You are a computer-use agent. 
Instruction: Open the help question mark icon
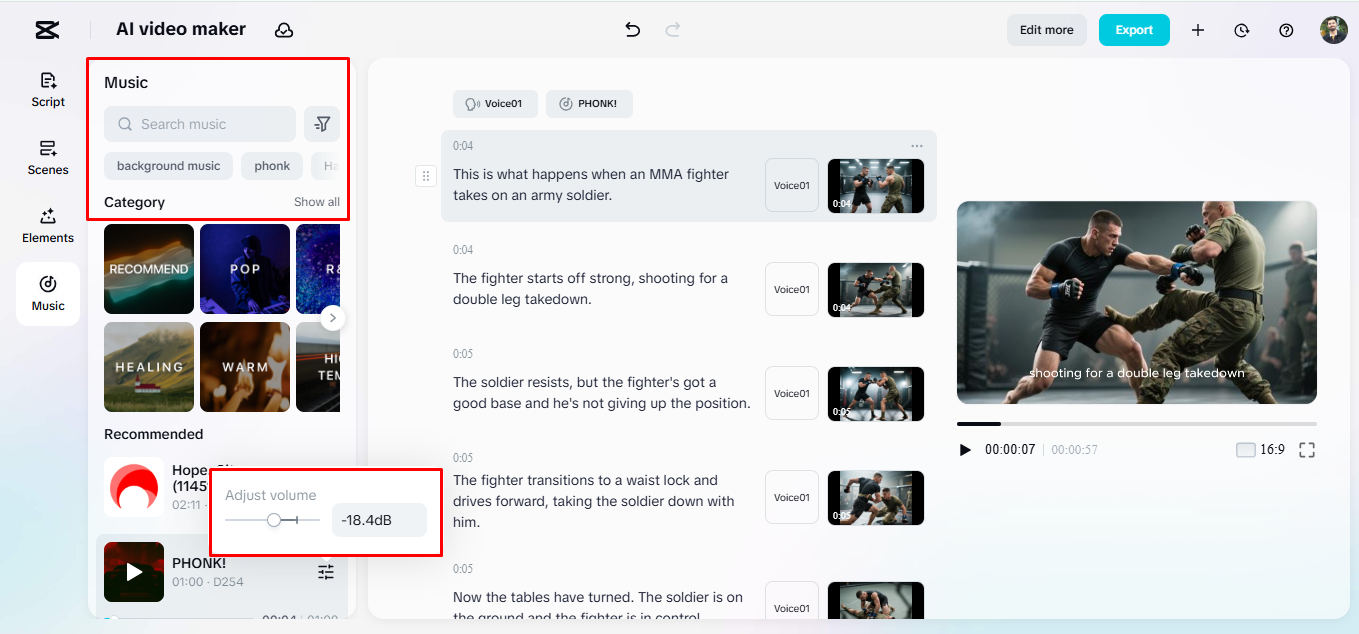coord(1286,30)
